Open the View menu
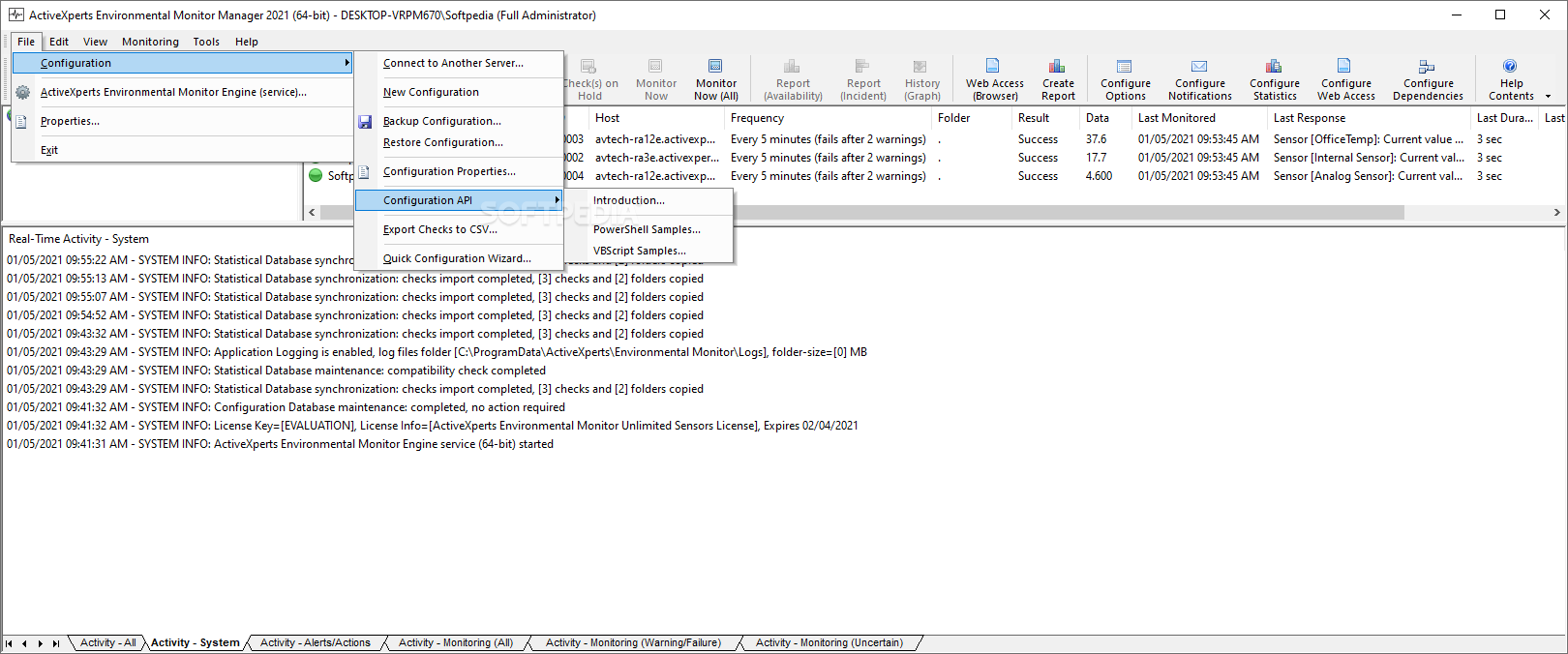The height and width of the screenshot is (654, 1568). [x=95, y=42]
